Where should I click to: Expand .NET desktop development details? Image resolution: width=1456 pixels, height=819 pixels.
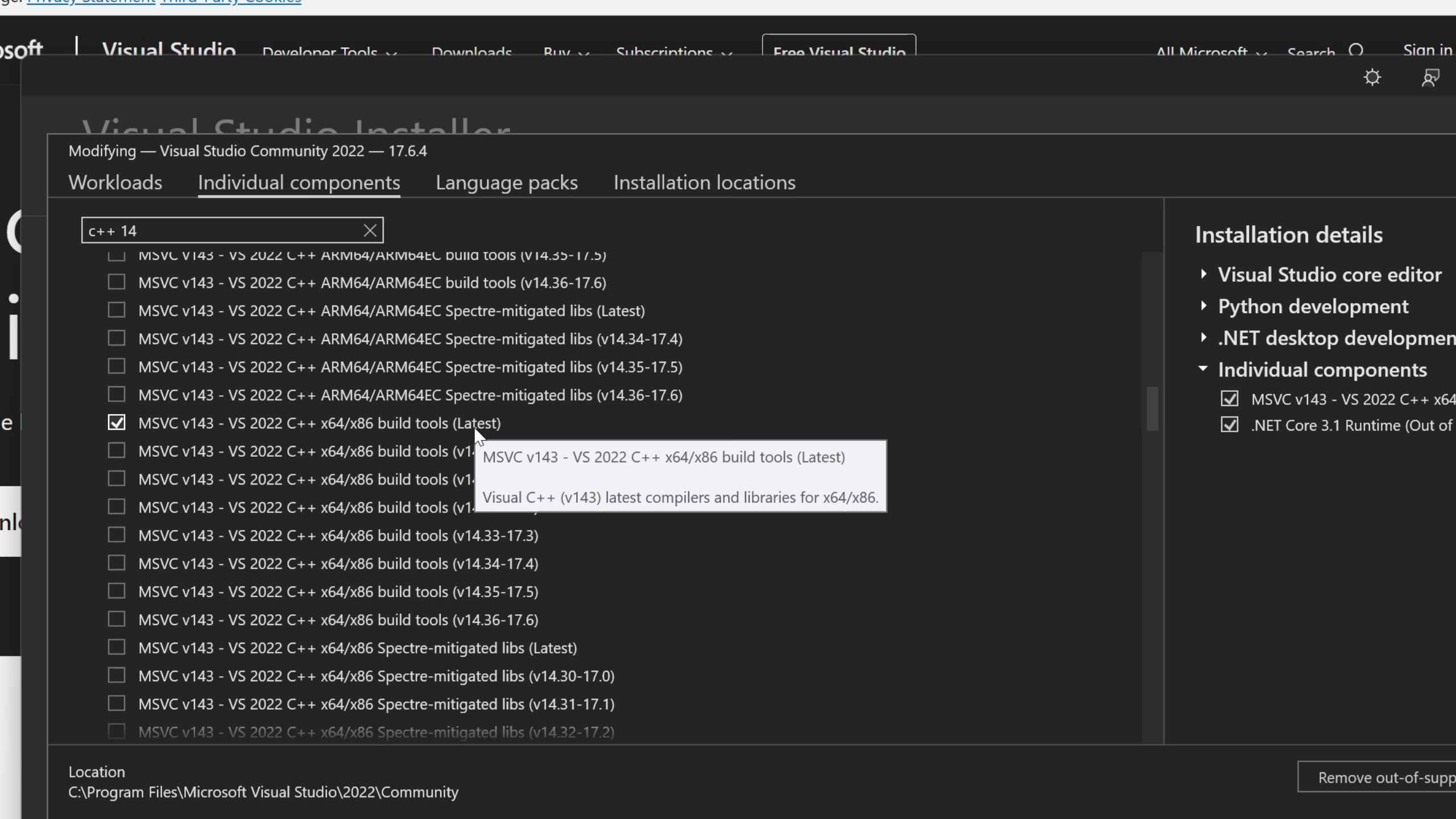click(x=1203, y=338)
